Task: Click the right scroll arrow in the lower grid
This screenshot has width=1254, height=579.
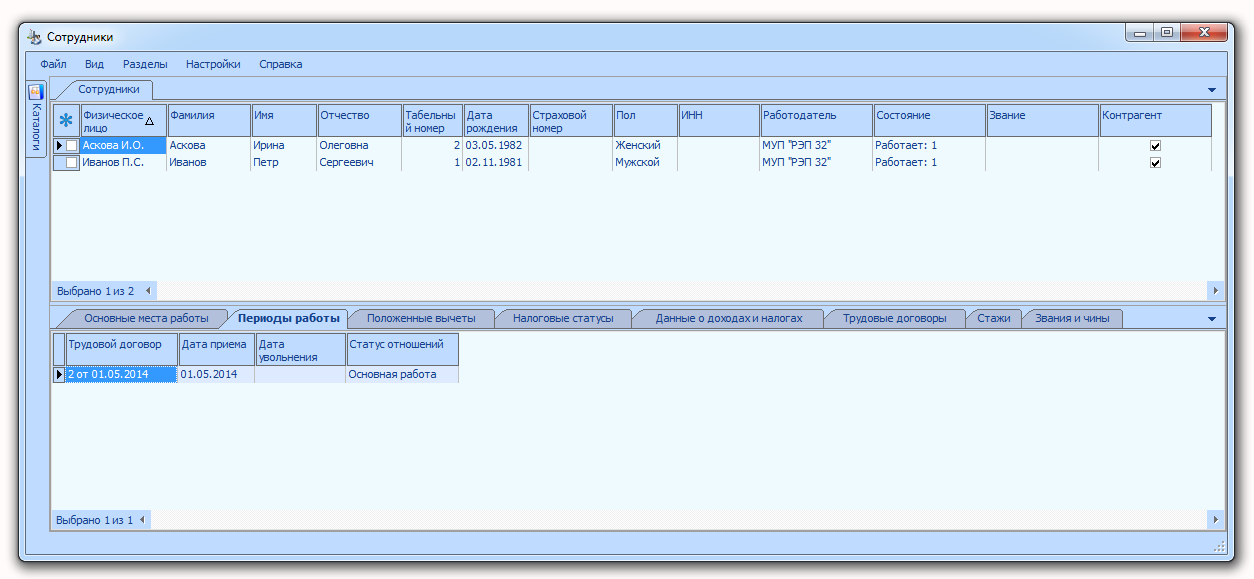Action: (1216, 520)
